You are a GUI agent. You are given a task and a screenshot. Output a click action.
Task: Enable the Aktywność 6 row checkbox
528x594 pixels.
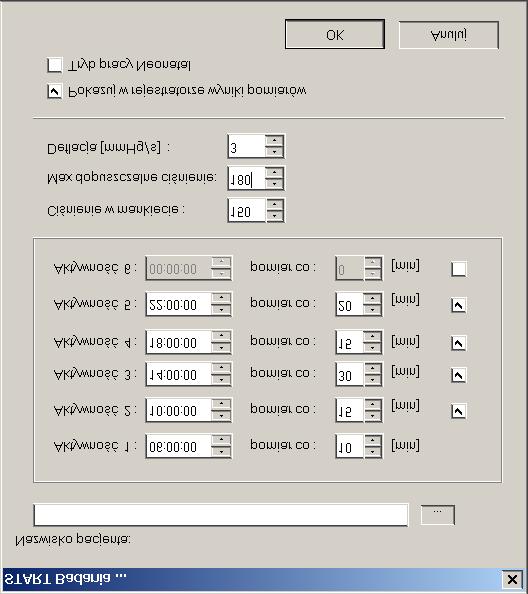459,269
